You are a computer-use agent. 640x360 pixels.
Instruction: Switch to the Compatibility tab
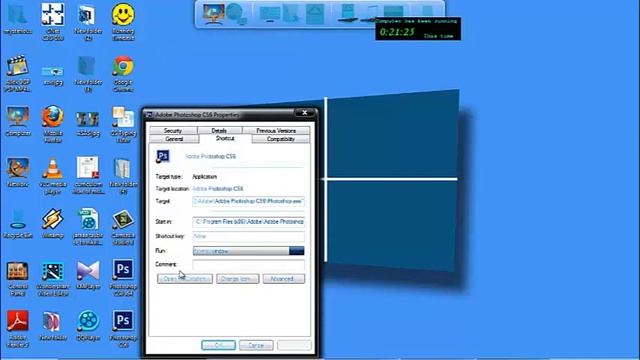pyautogui.click(x=280, y=139)
